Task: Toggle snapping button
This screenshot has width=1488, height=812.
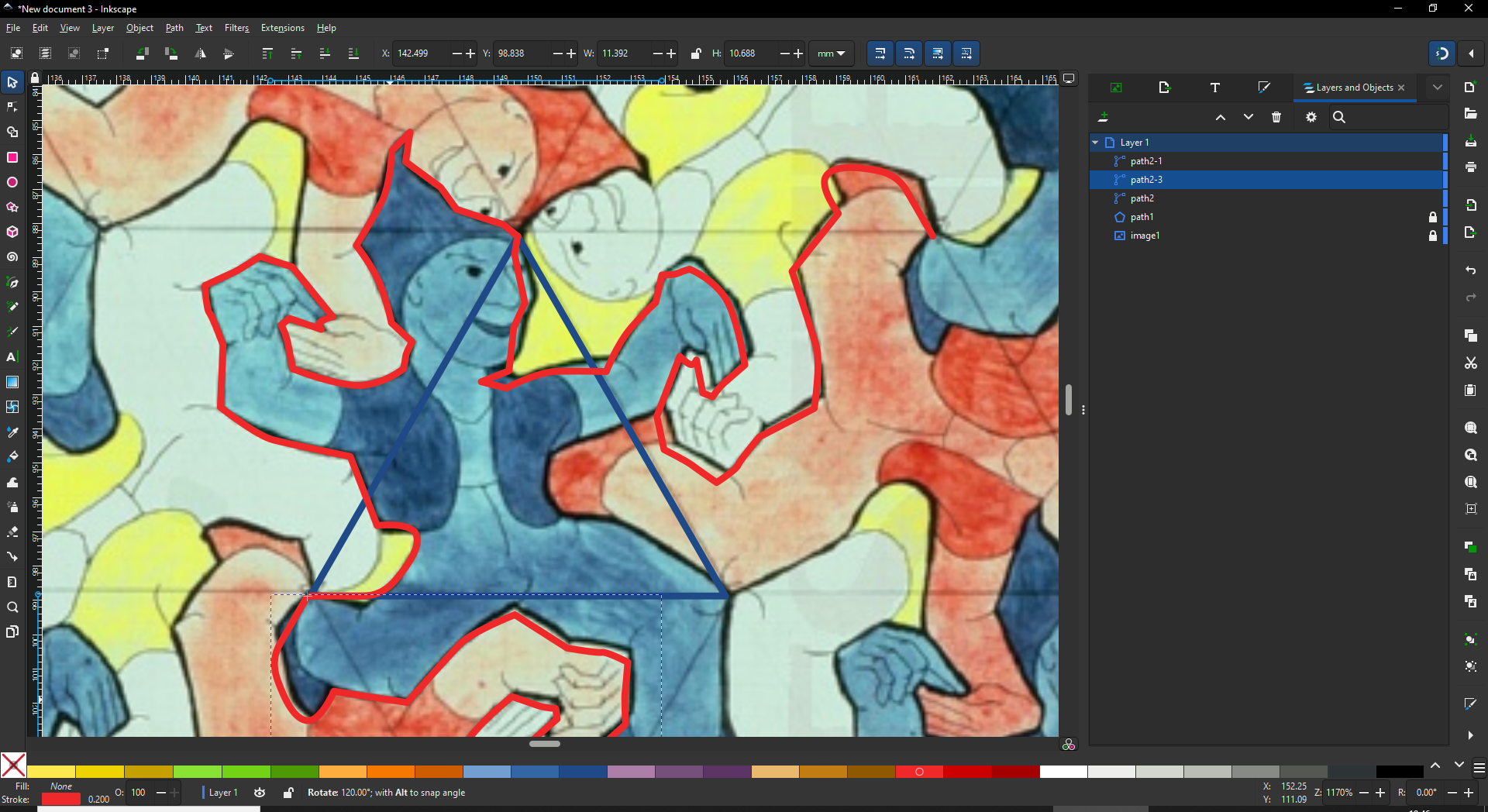Action: point(1442,53)
